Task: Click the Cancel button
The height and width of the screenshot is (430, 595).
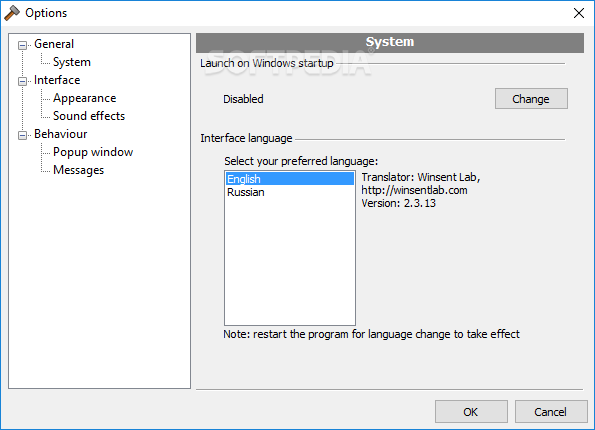Action: (551, 411)
